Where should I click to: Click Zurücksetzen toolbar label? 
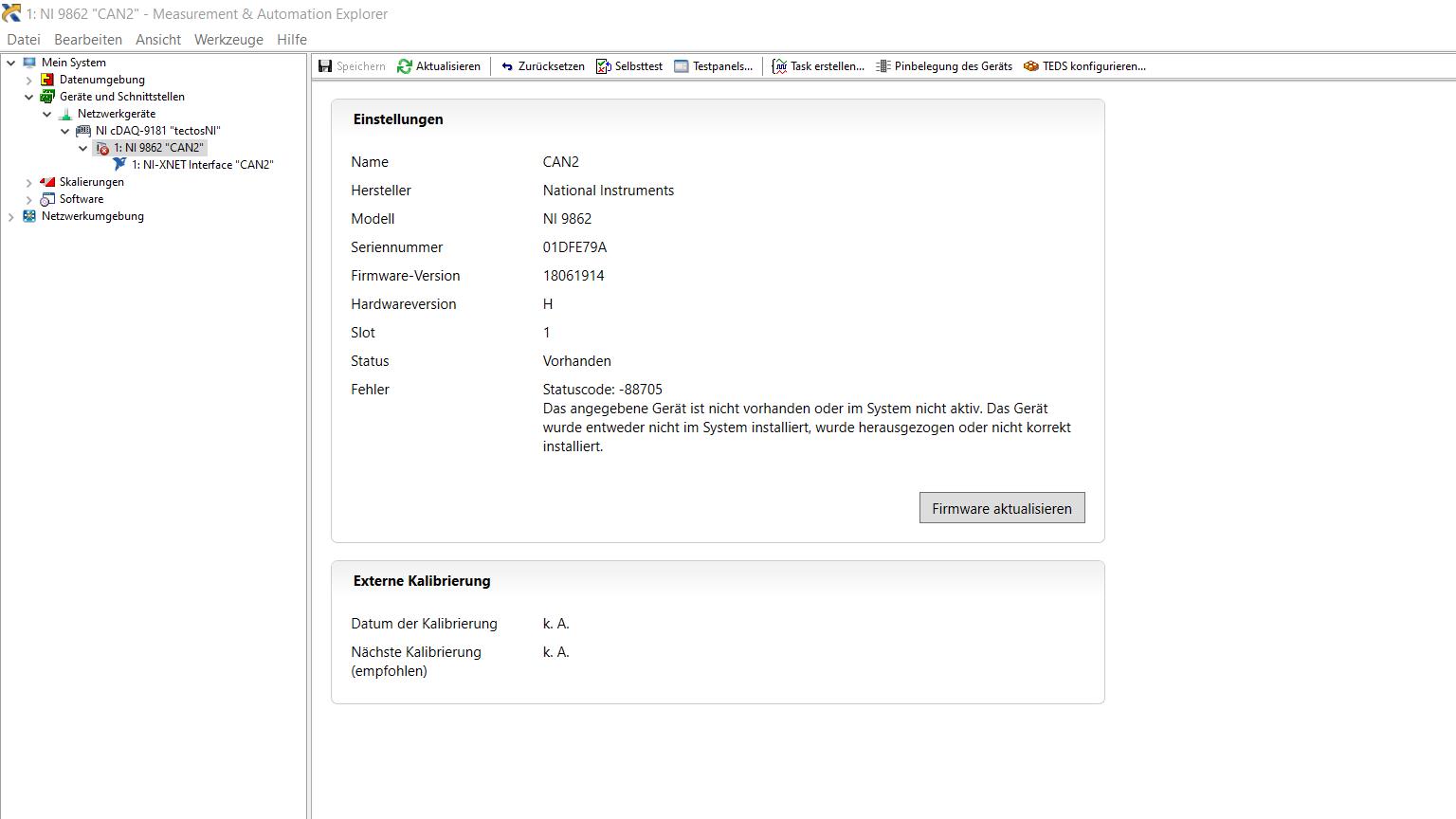click(552, 66)
